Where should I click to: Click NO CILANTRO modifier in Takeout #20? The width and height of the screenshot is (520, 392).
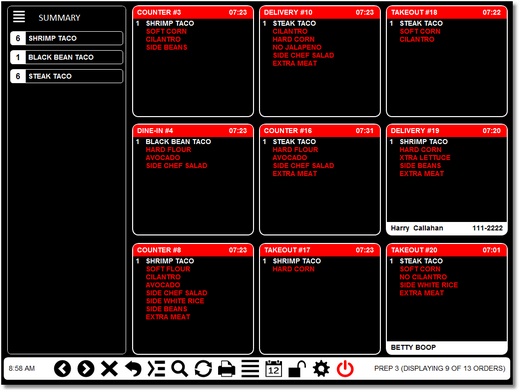click(423, 277)
